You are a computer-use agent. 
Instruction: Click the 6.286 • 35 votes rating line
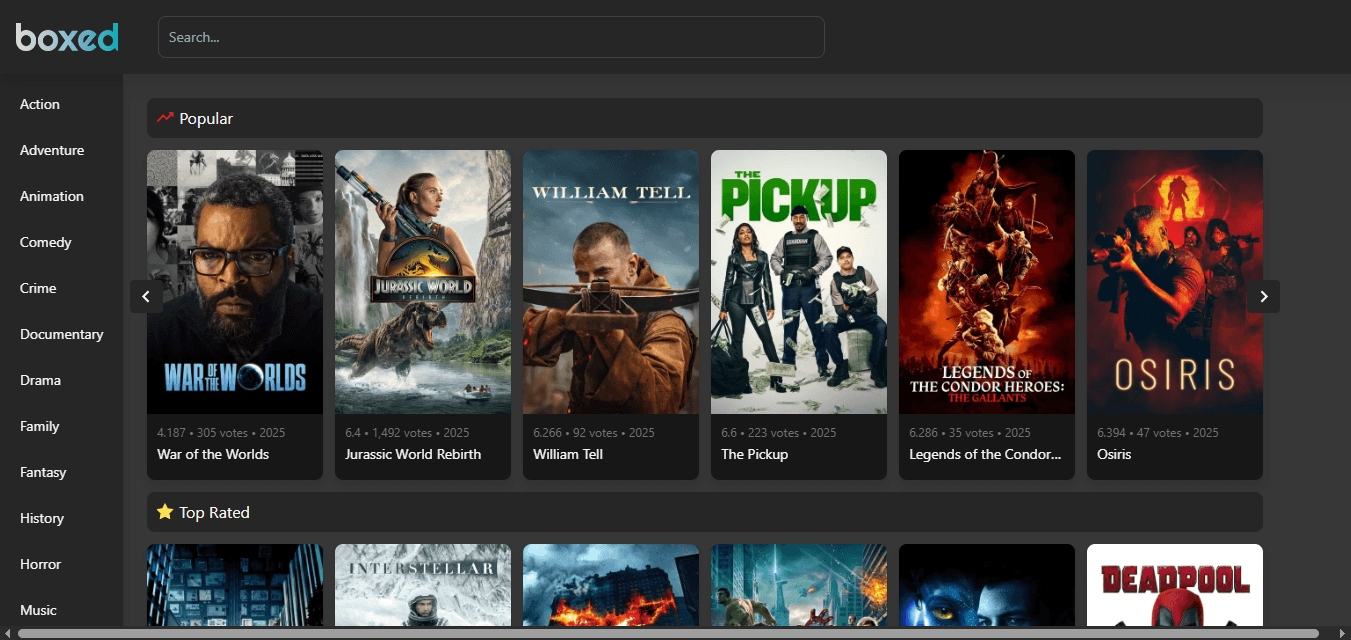970,433
